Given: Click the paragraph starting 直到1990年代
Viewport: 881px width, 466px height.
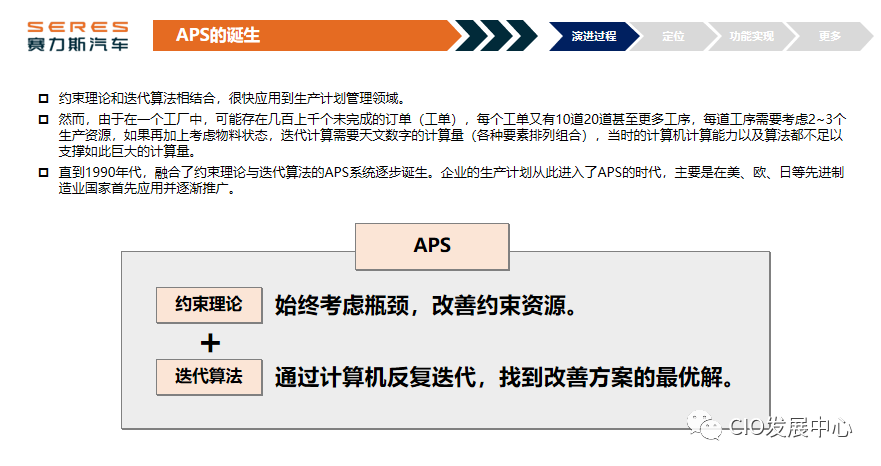Looking at the screenshot, I should click(451, 180).
